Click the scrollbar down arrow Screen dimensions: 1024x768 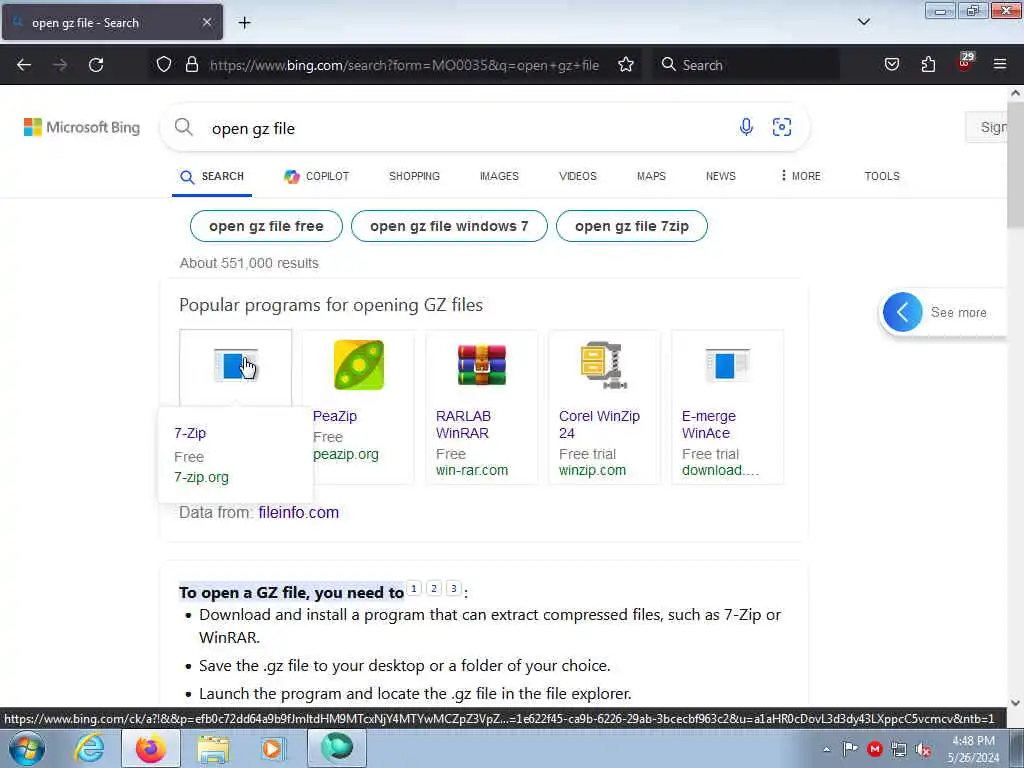point(1015,703)
